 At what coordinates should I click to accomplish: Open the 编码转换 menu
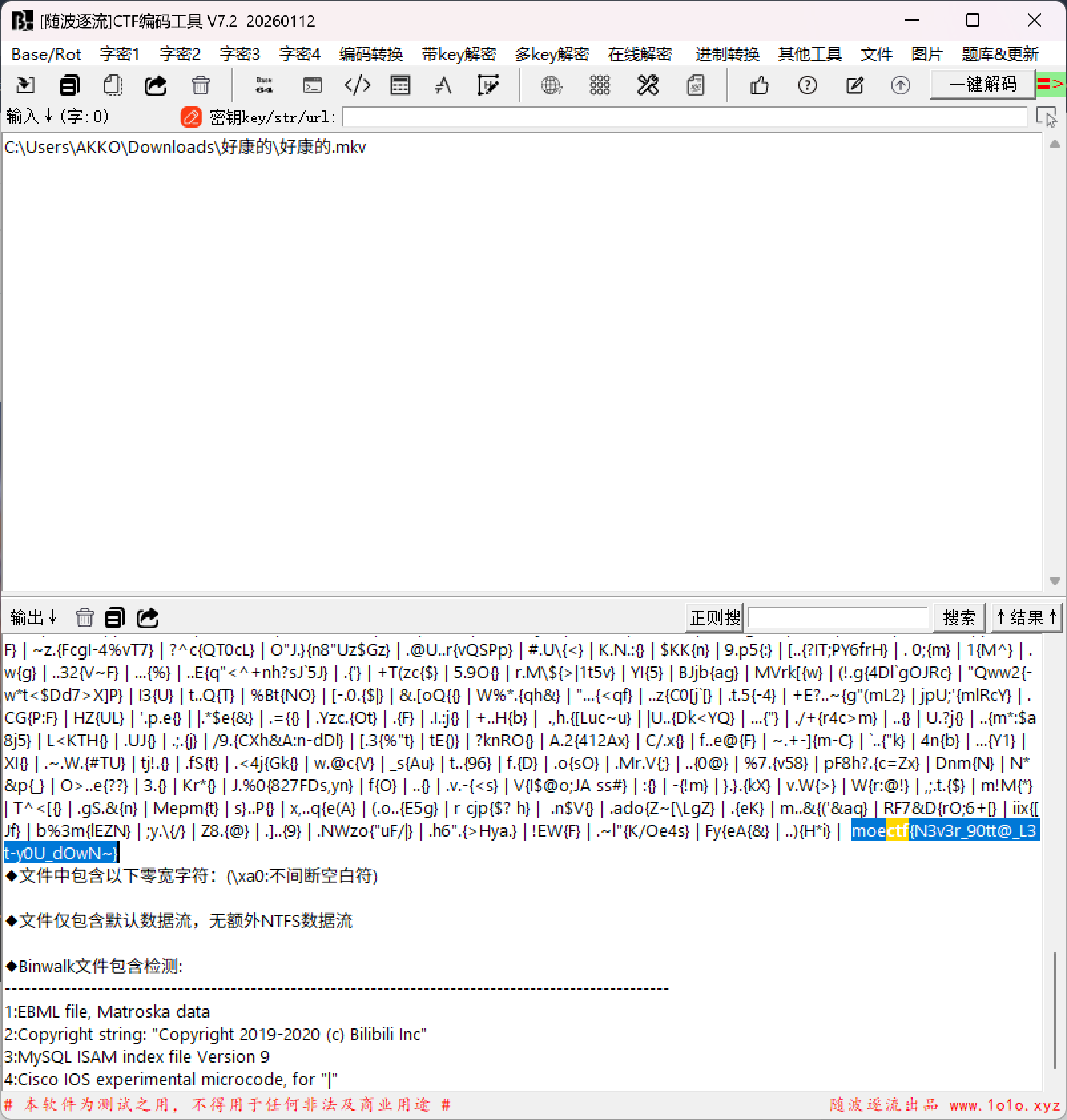click(x=371, y=54)
